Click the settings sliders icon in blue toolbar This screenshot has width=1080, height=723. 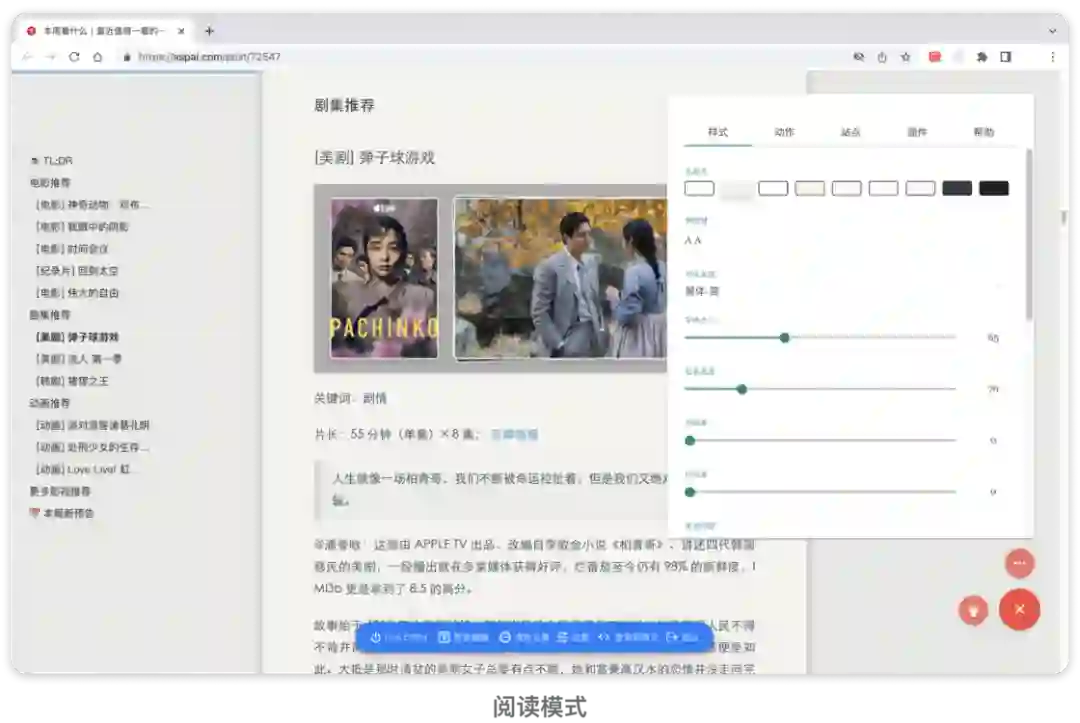click(x=562, y=638)
